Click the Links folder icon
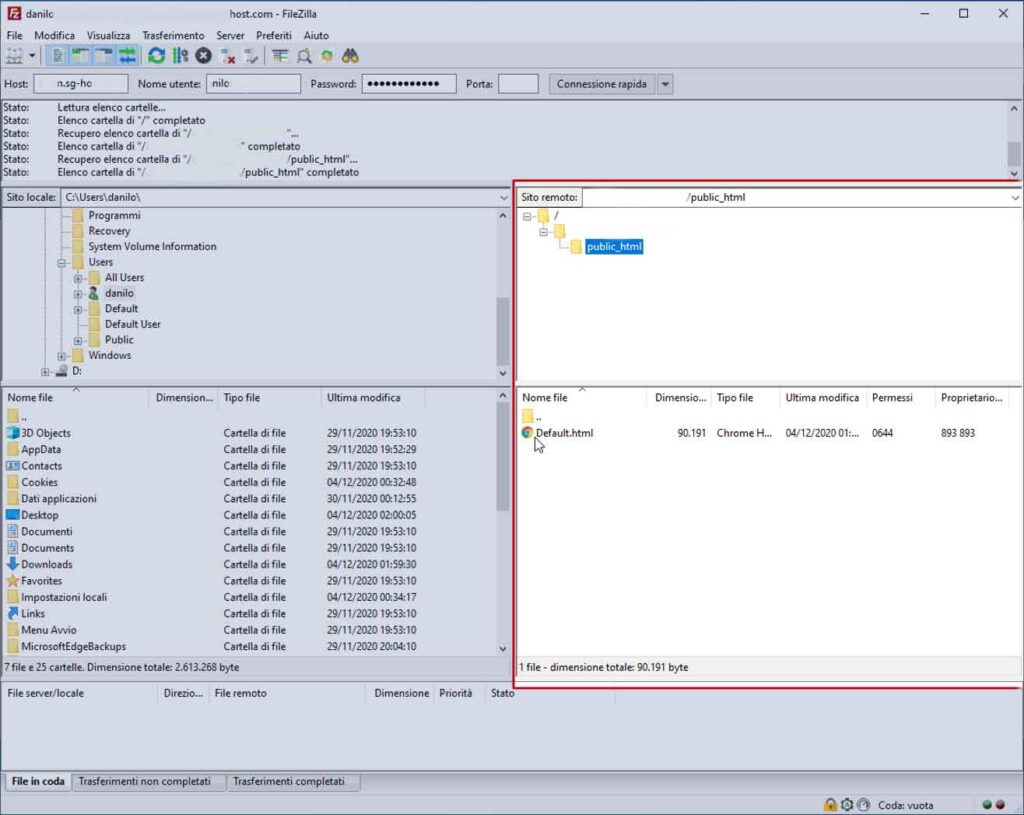 12,613
